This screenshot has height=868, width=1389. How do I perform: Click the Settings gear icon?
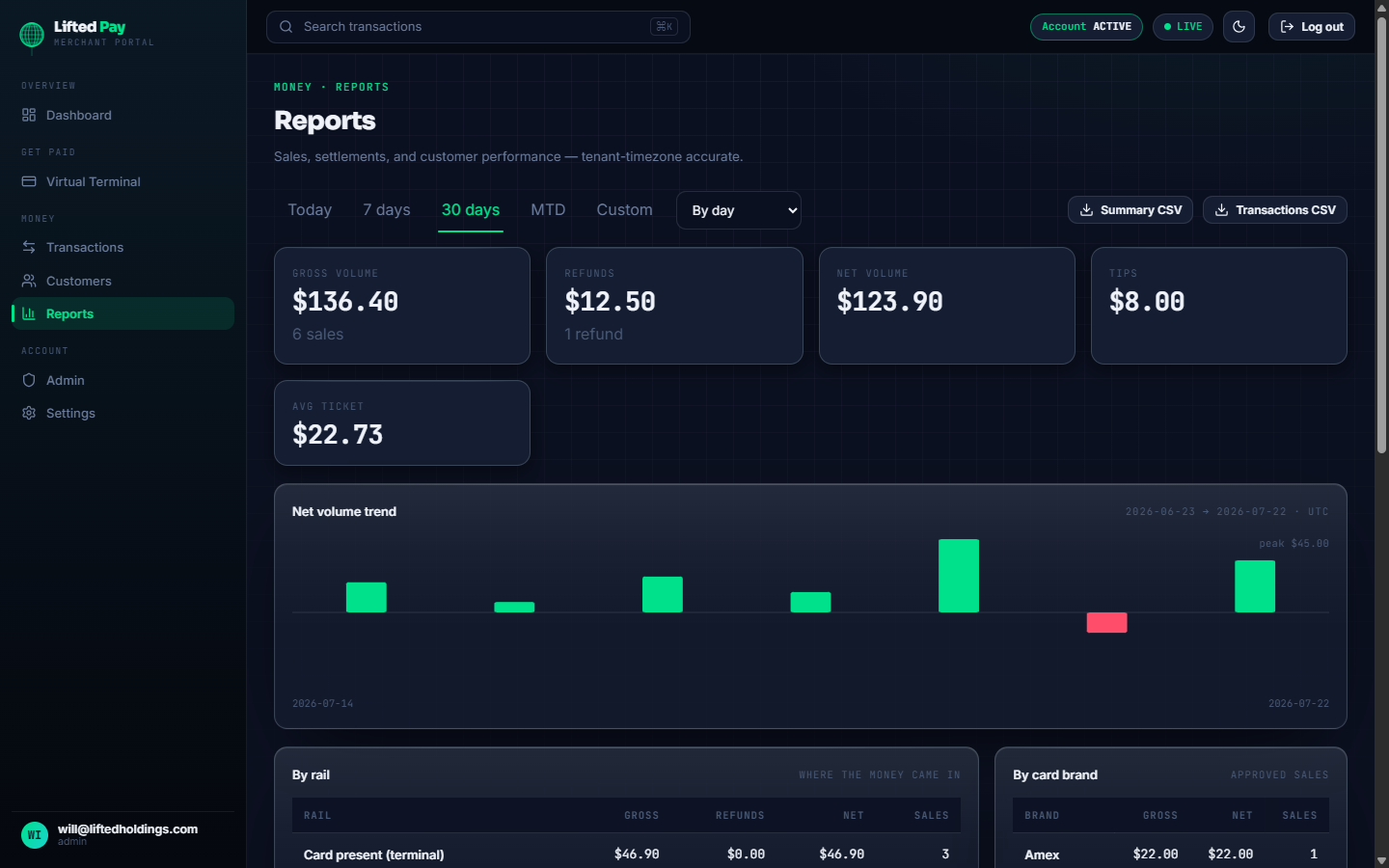[x=29, y=413]
